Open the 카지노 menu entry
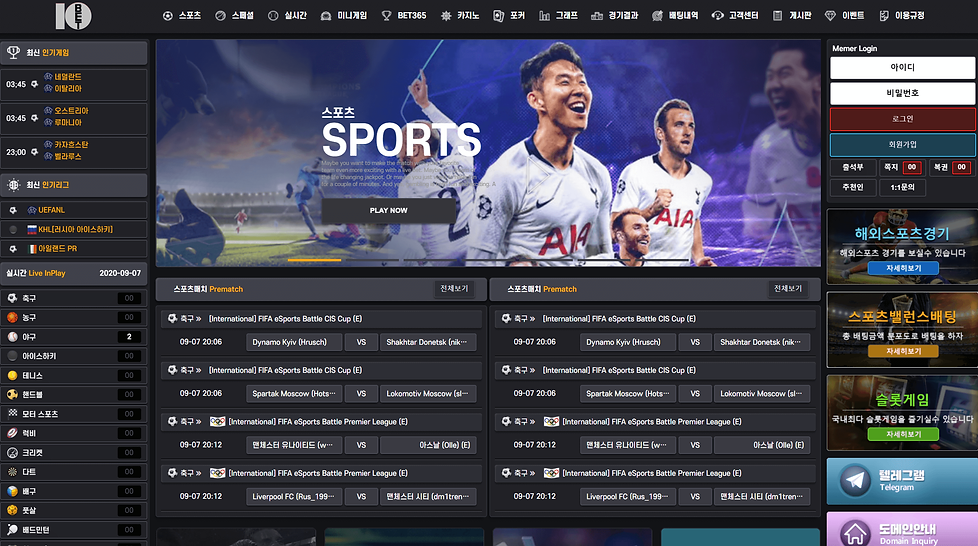Image resolution: width=978 pixels, height=546 pixels. (x=460, y=16)
